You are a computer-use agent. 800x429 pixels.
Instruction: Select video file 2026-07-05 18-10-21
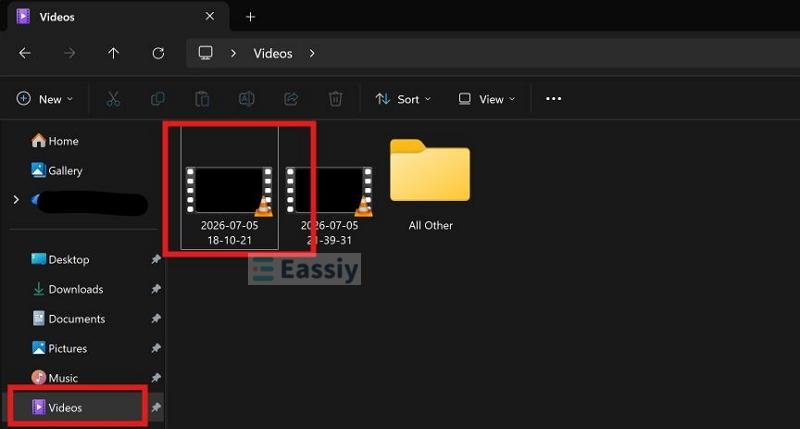229,188
